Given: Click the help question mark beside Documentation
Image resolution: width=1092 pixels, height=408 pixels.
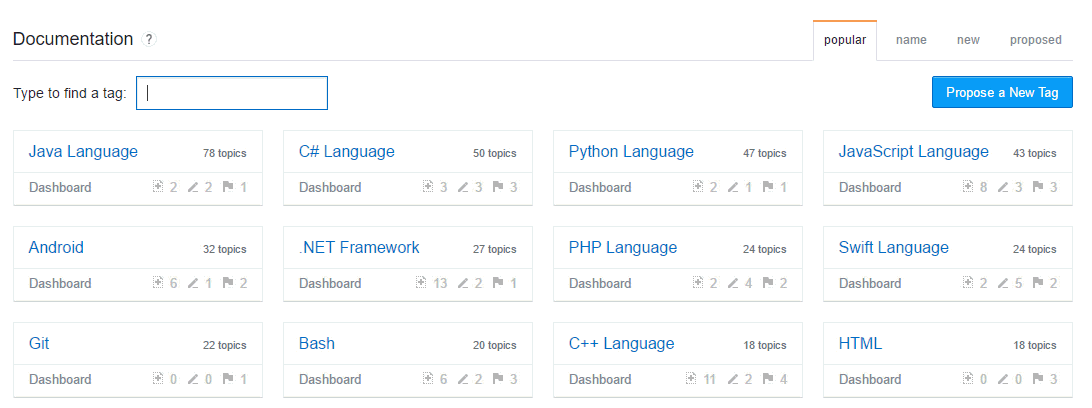Looking at the screenshot, I should (x=149, y=40).
